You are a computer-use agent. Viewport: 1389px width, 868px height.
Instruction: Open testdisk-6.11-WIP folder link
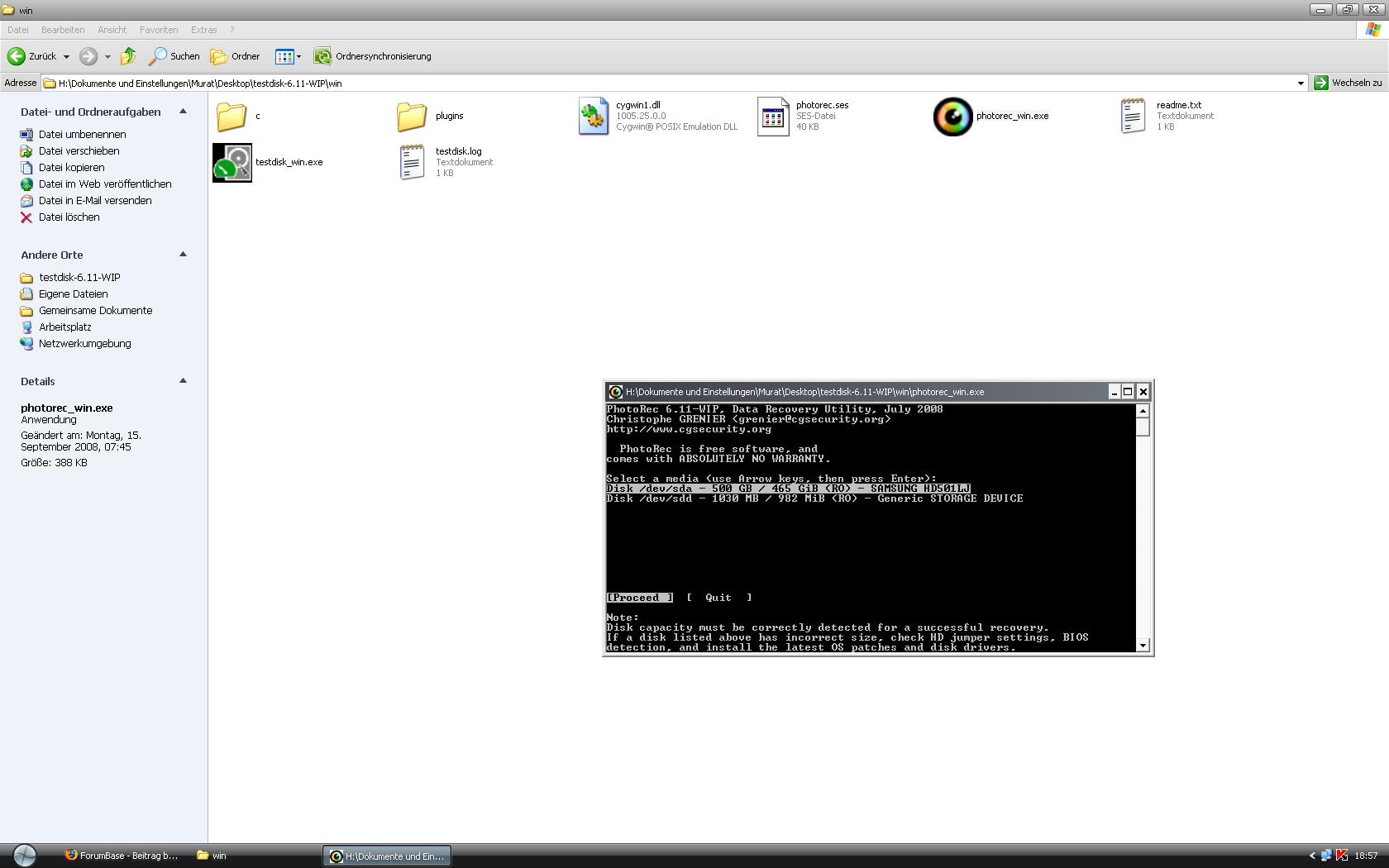click(x=79, y=277)
